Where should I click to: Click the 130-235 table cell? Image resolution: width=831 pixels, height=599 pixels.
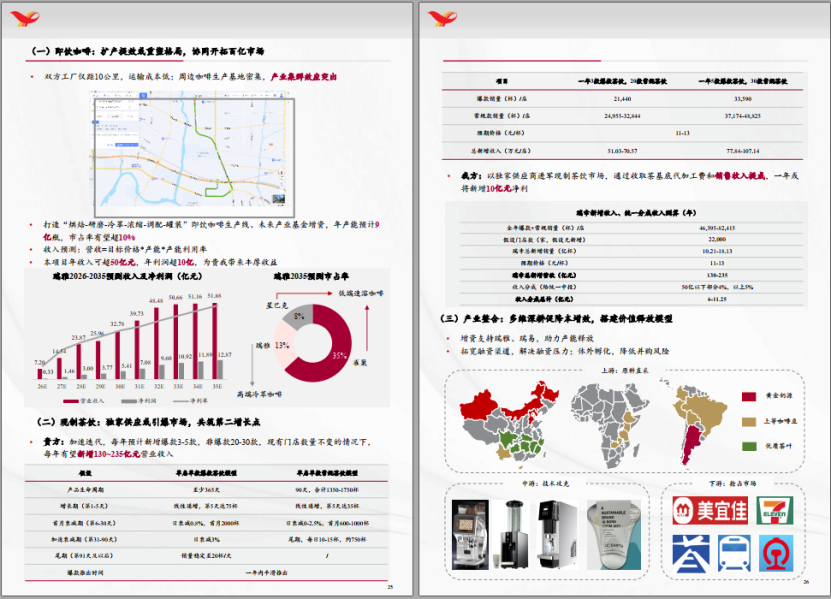click(x=717, y=275)
